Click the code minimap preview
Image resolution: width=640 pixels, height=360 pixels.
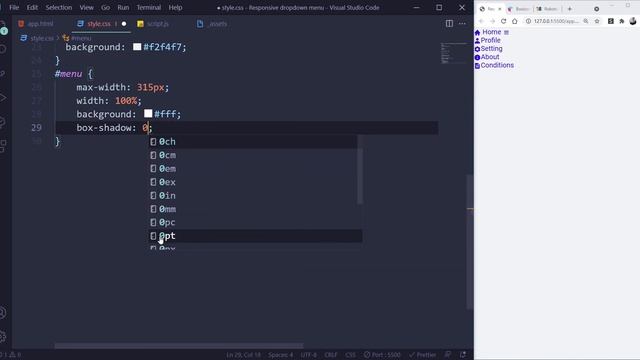(453, 53)
